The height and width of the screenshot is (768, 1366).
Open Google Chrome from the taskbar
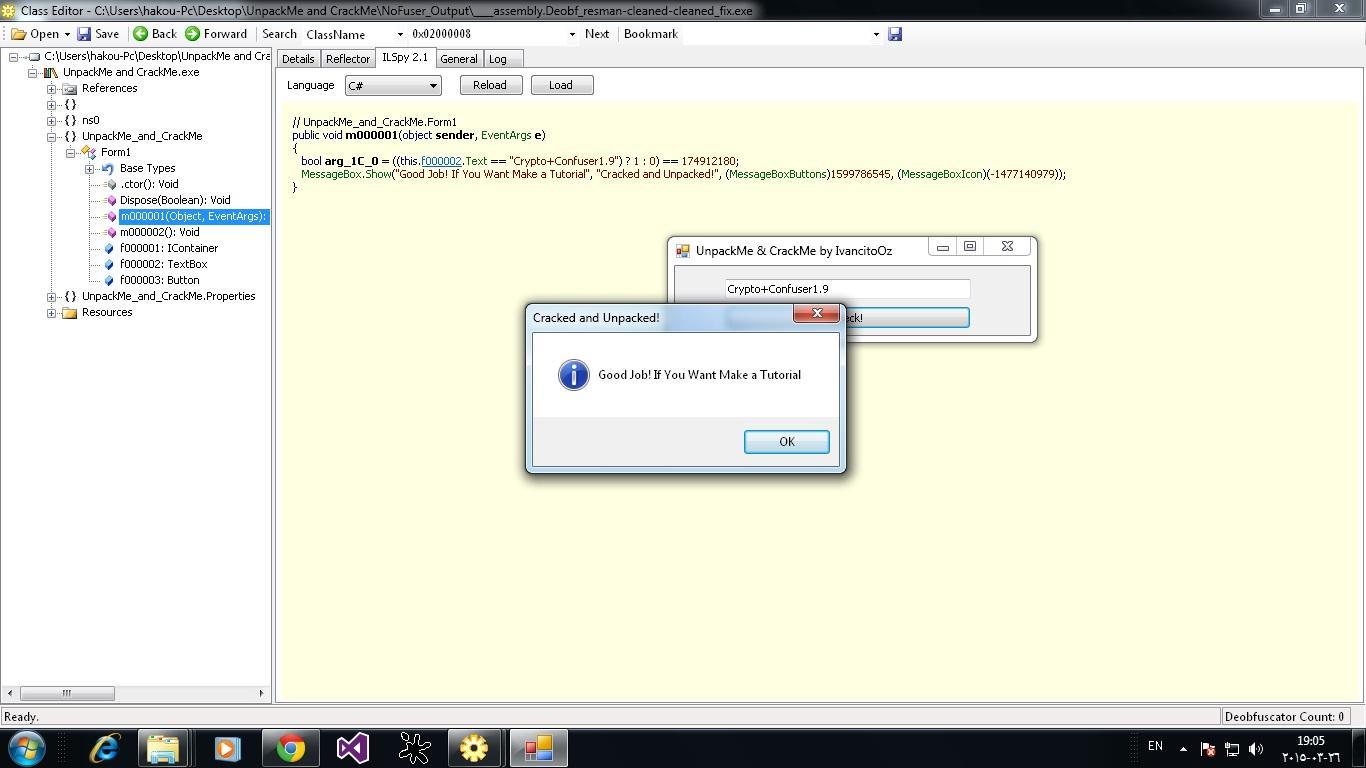click(291, 748)
